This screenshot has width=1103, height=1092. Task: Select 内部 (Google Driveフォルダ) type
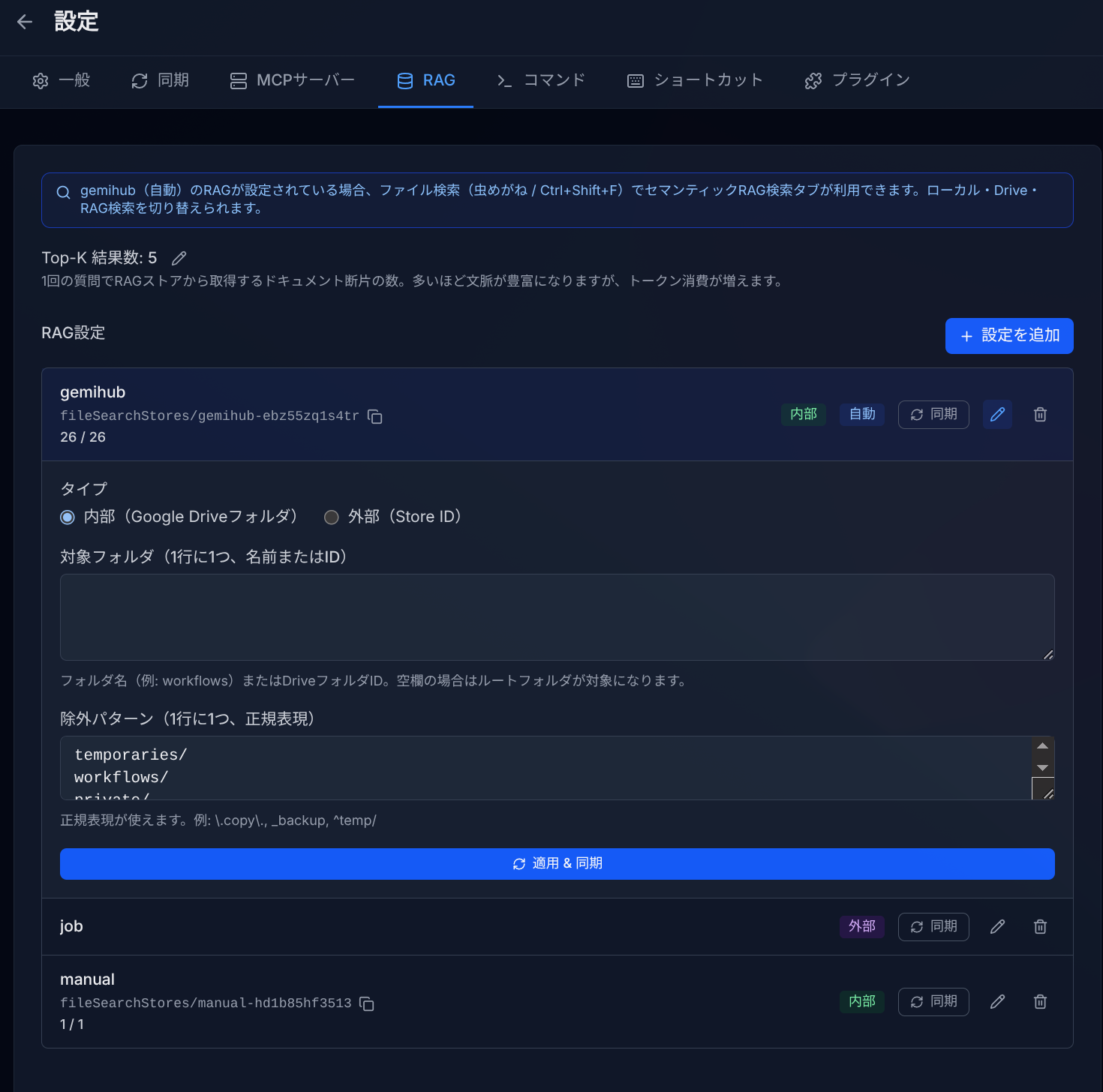click(x=68, y=517)
